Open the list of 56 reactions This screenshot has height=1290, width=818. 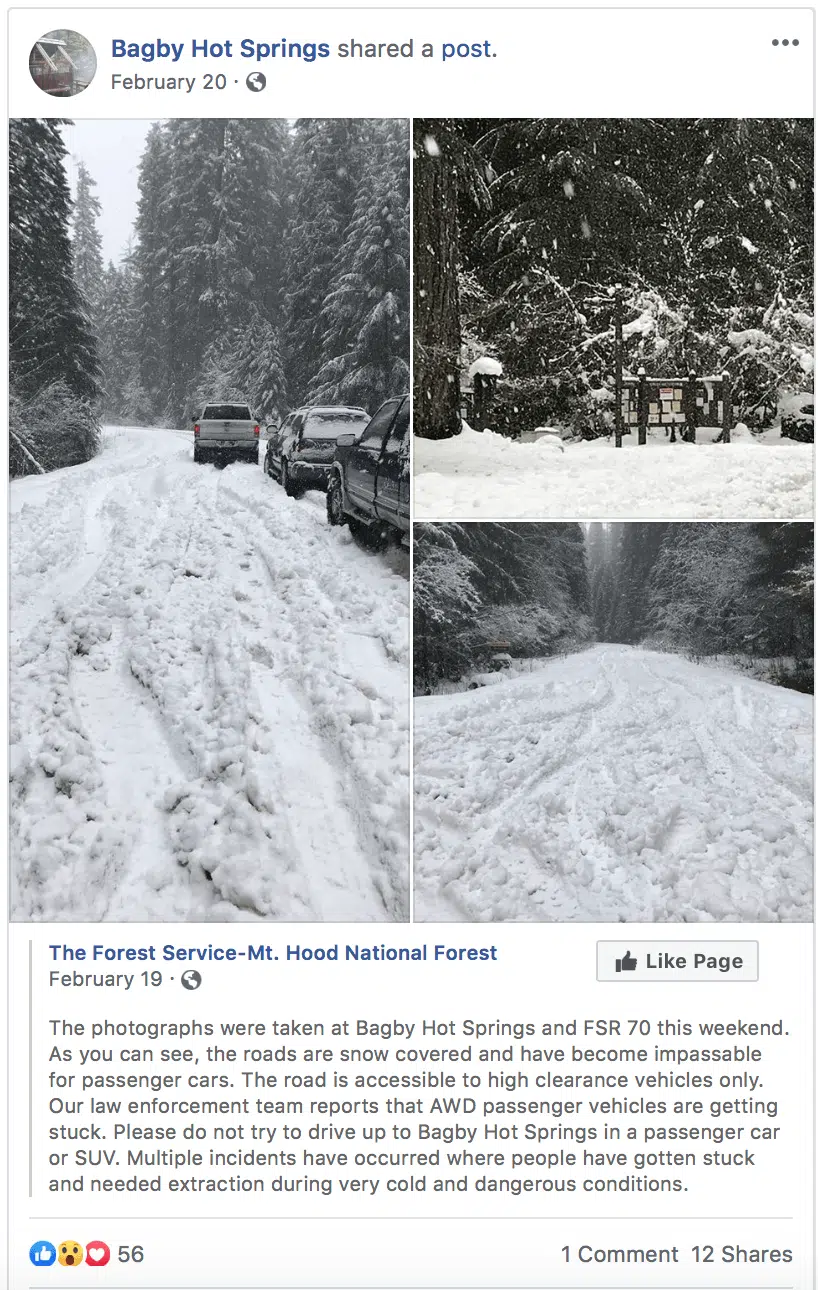pos(131,1254)
